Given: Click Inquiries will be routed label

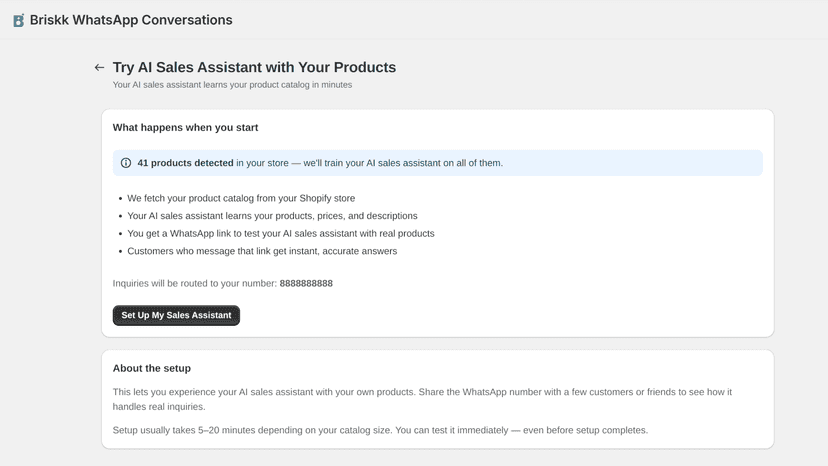Looking at the screenshot, I should point(194,283).
